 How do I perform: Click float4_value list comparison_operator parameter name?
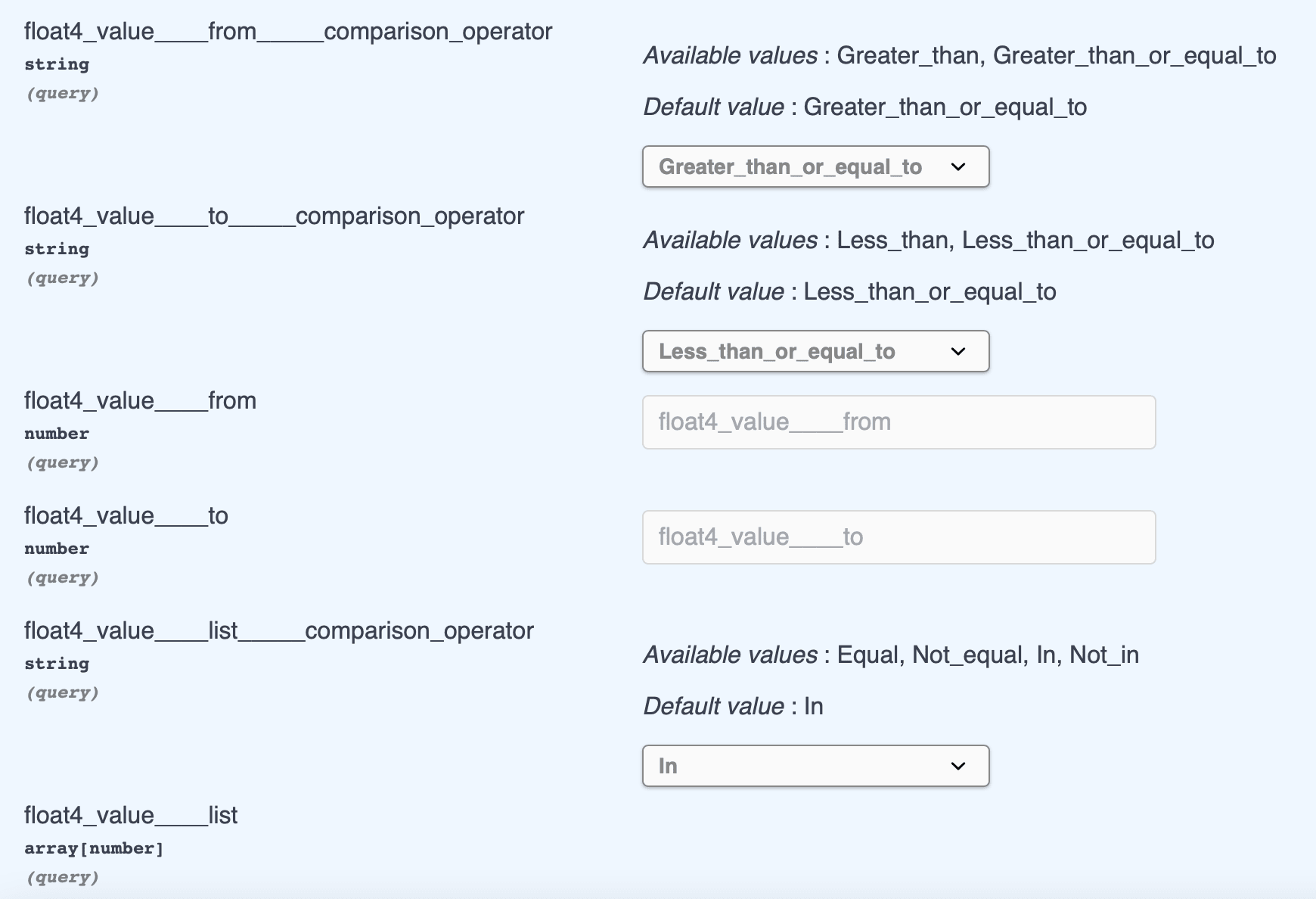click(x=278, y=631)
